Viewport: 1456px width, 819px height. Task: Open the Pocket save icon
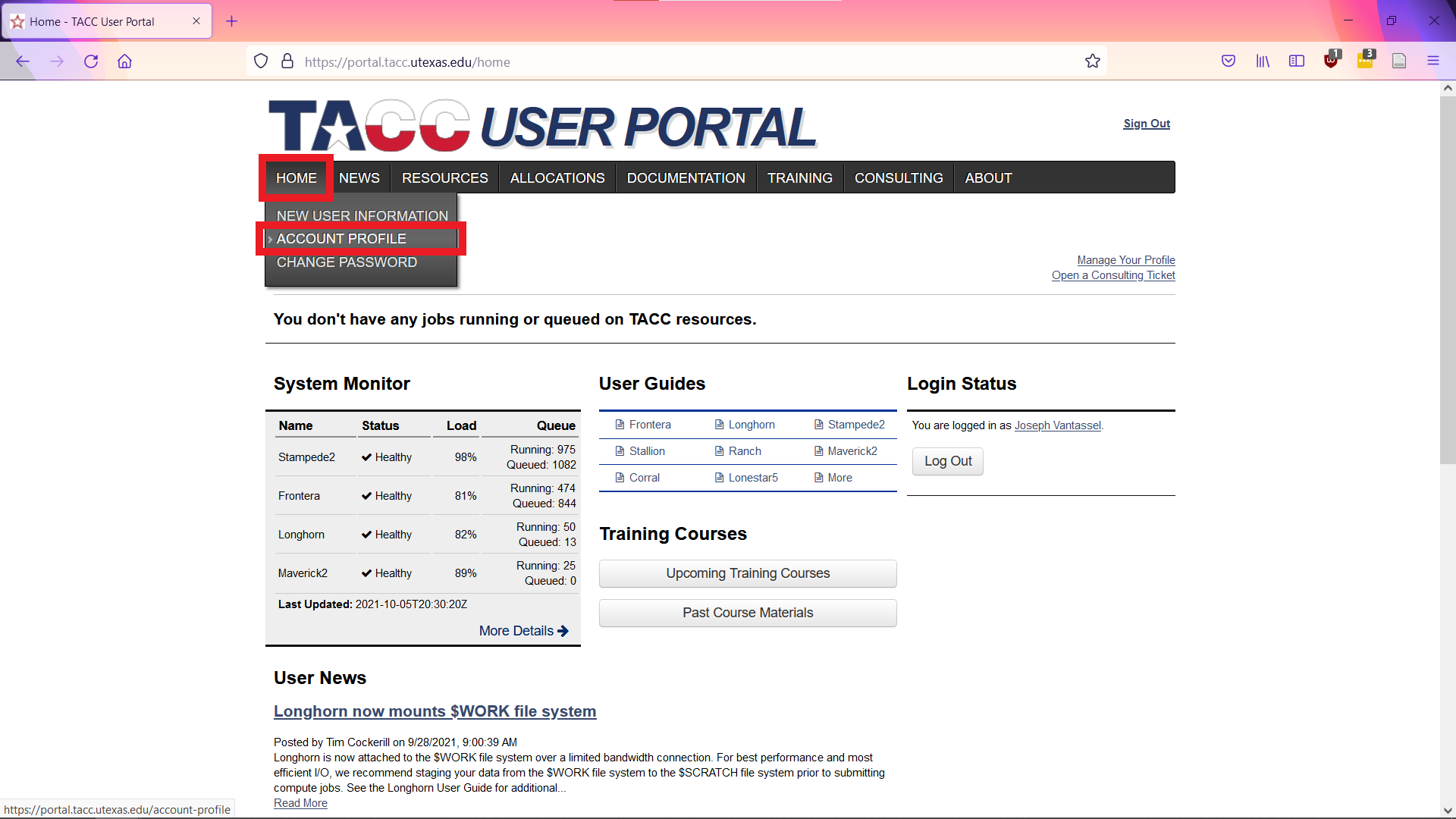click(1228, 61)
